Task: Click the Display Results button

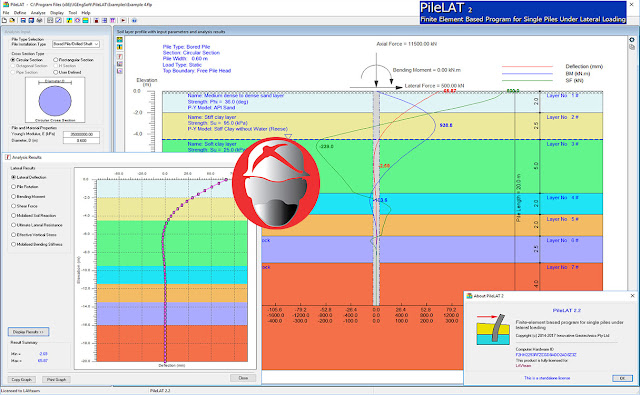Action: (28, 332)
